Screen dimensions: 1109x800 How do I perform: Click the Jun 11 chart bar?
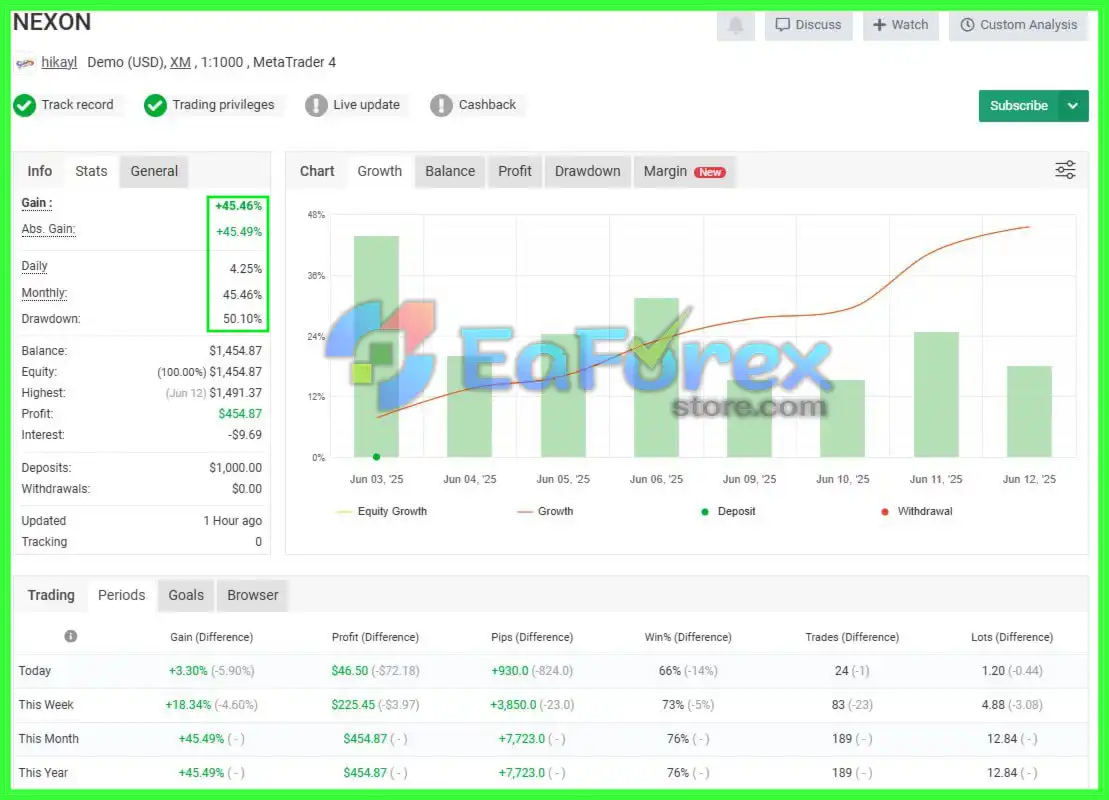tap(936, 395)
